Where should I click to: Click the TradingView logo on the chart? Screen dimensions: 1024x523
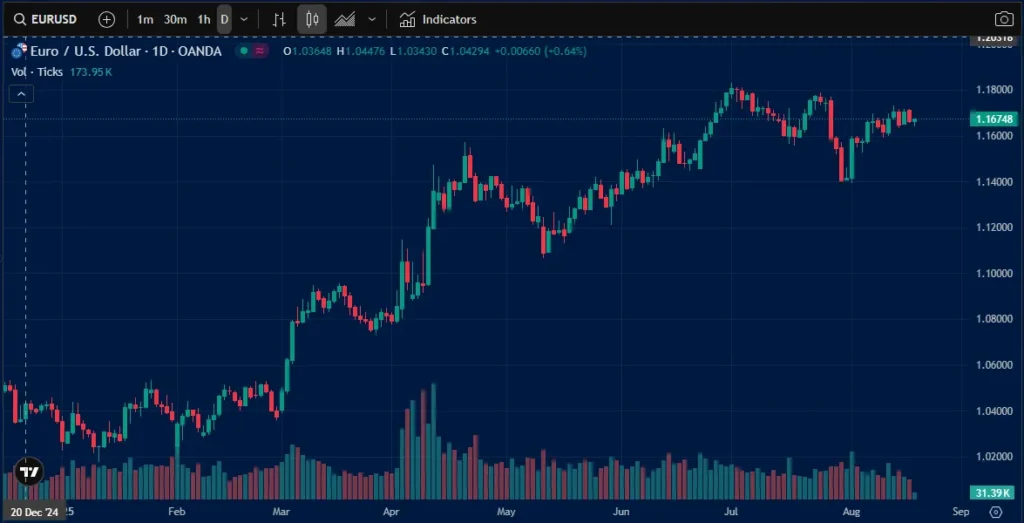29,473
